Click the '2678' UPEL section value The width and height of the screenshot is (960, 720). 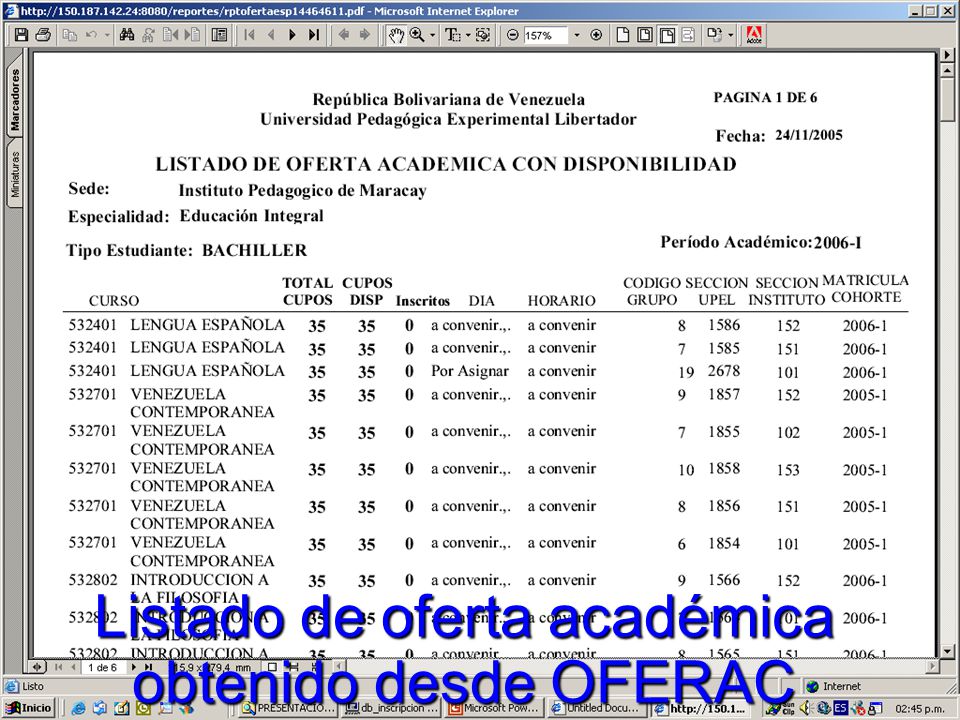(724, 371)
